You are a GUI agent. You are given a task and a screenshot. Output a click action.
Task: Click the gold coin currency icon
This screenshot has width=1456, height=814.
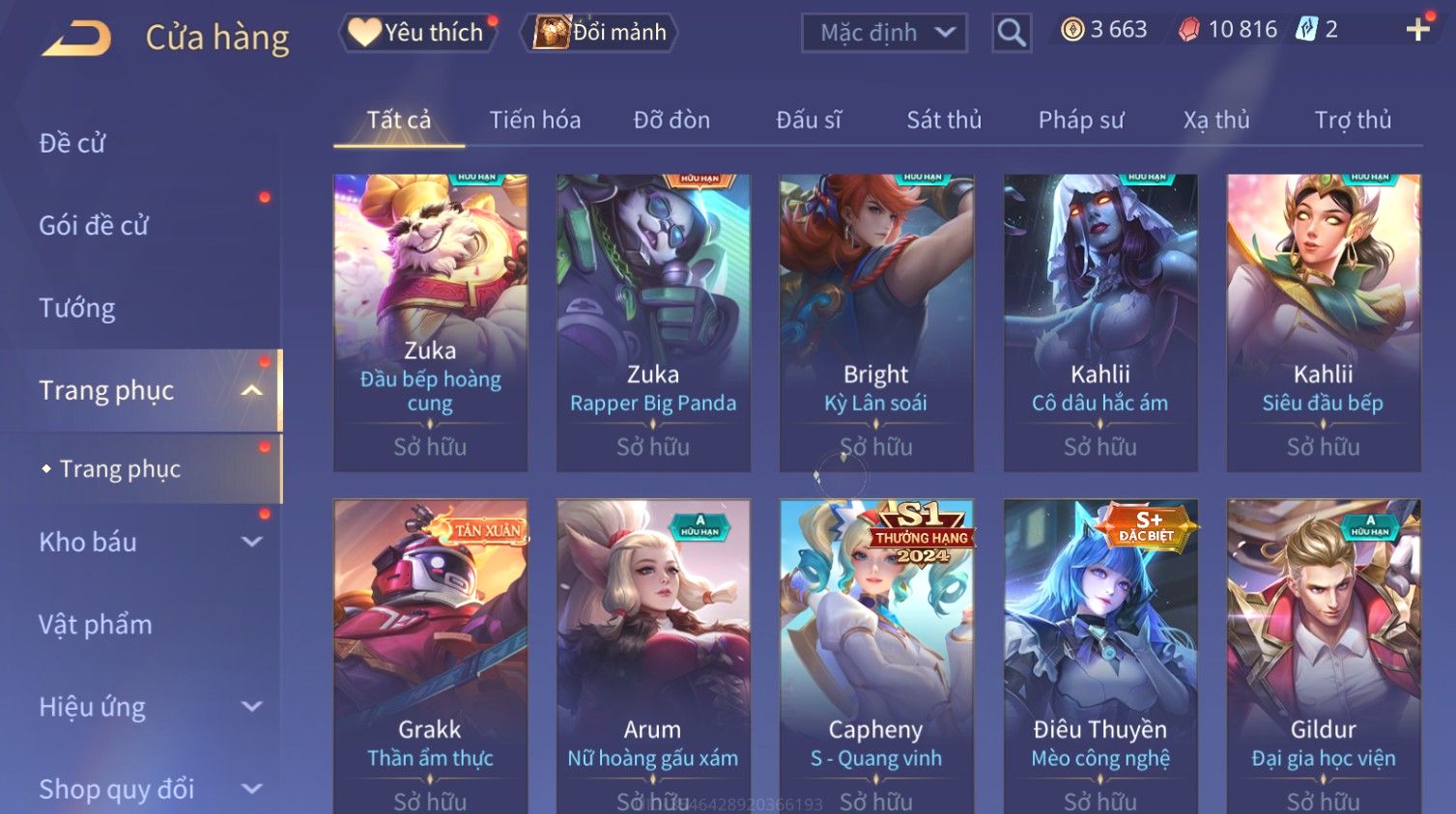[x=1072, y=30]
